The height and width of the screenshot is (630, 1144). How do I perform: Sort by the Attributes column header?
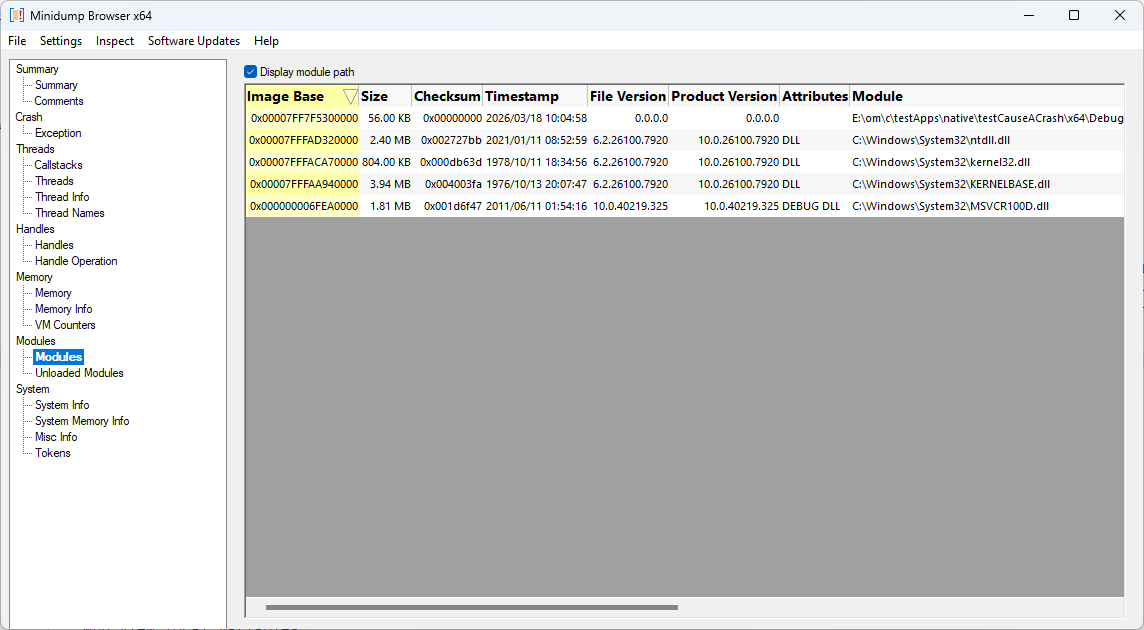(814, 96)
